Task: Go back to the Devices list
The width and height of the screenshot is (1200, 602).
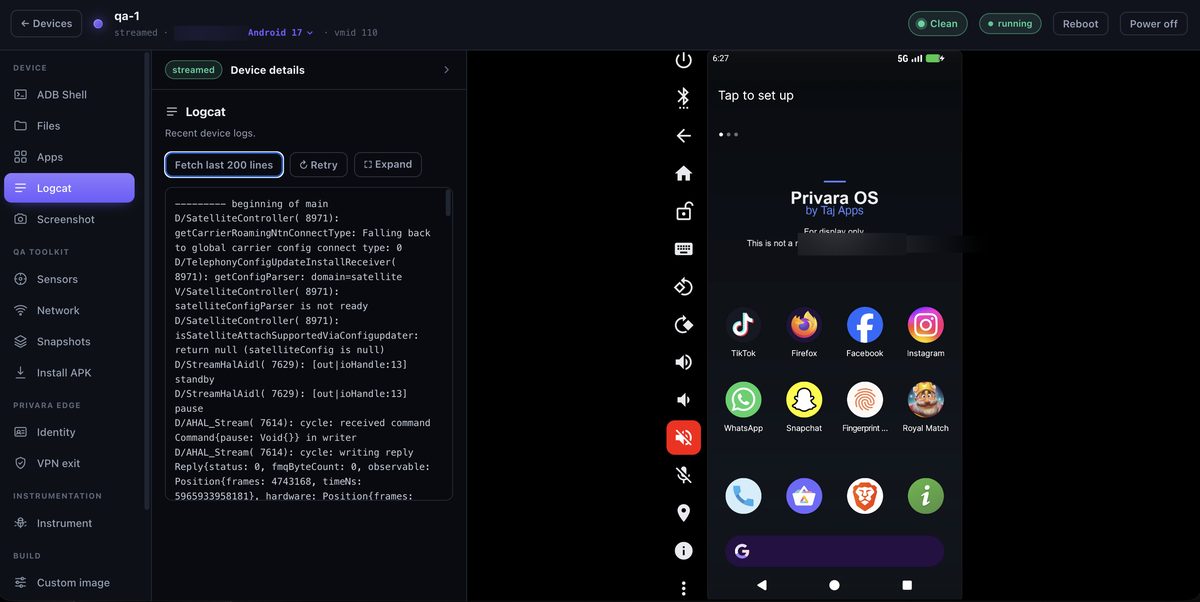Action: click(x=46, y=24)
